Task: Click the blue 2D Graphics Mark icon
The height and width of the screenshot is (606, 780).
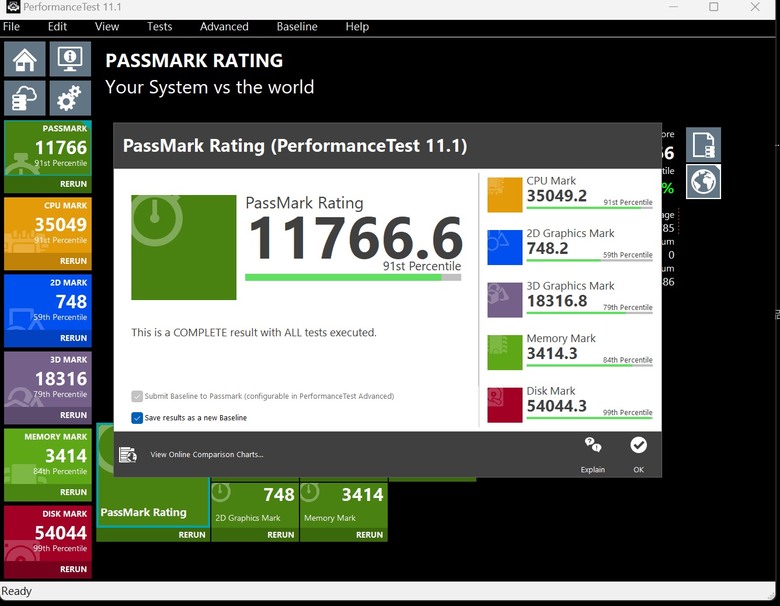Action: 504,247
